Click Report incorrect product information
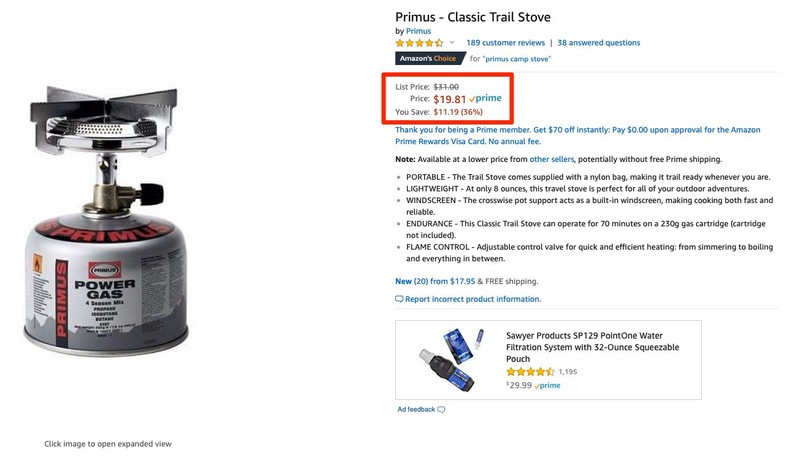Viewport: 790px width, 476px height. tap(473, 299)
